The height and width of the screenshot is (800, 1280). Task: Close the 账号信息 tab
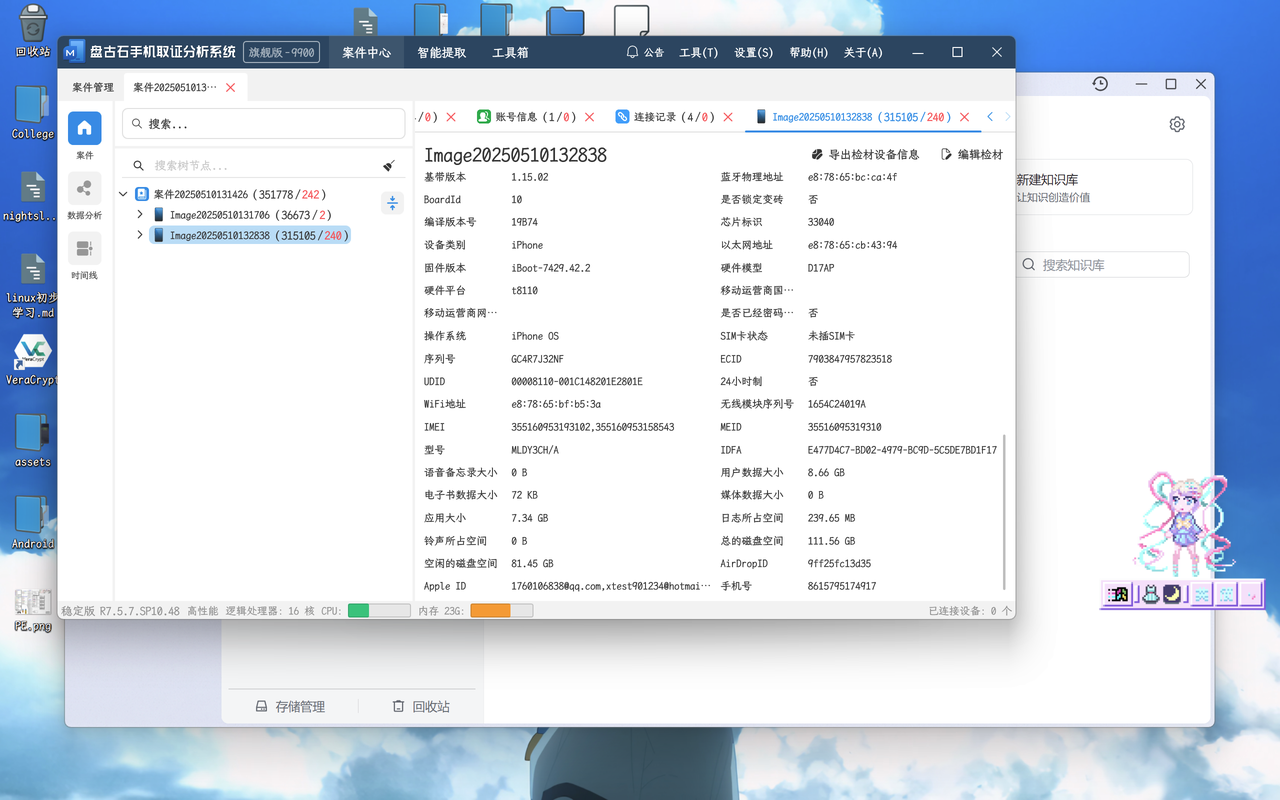tap(590, 117)
